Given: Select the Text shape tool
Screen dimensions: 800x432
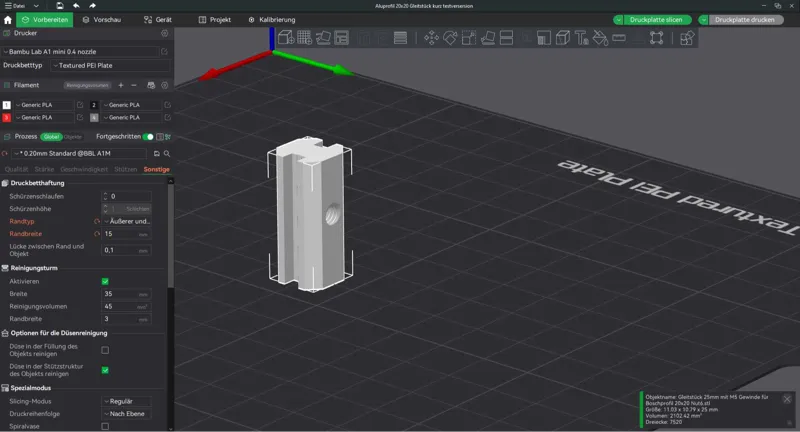Looking at the screenshot, I should point(582,38).
